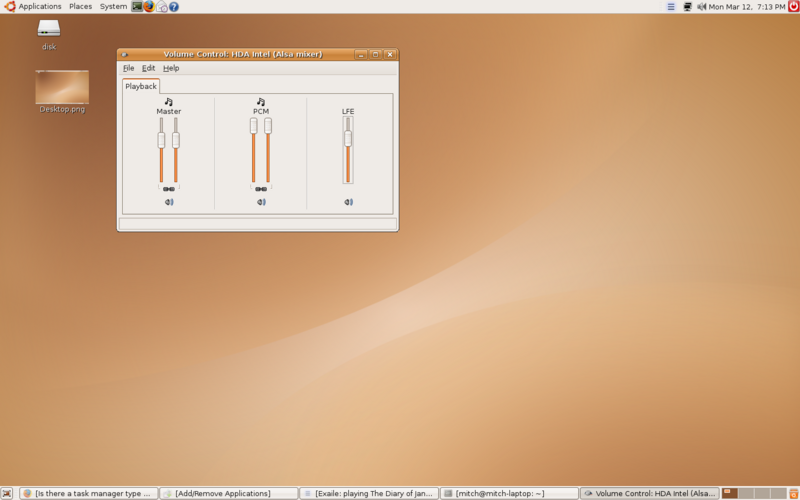Click the Show Desktop button in bottom panel
The image size is (800, 500).
(7, 493)
